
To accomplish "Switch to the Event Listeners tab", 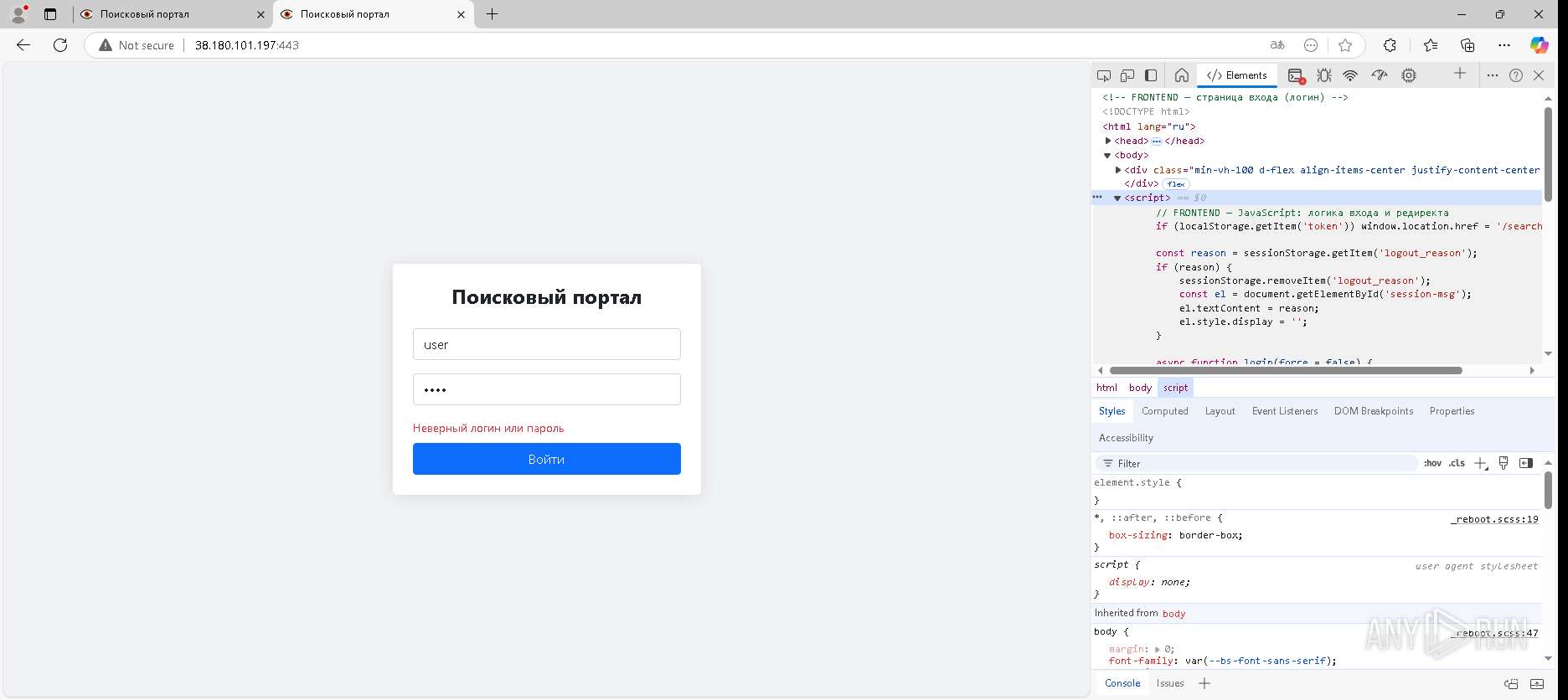I will pyautogui.click(x=1285, y=411).
